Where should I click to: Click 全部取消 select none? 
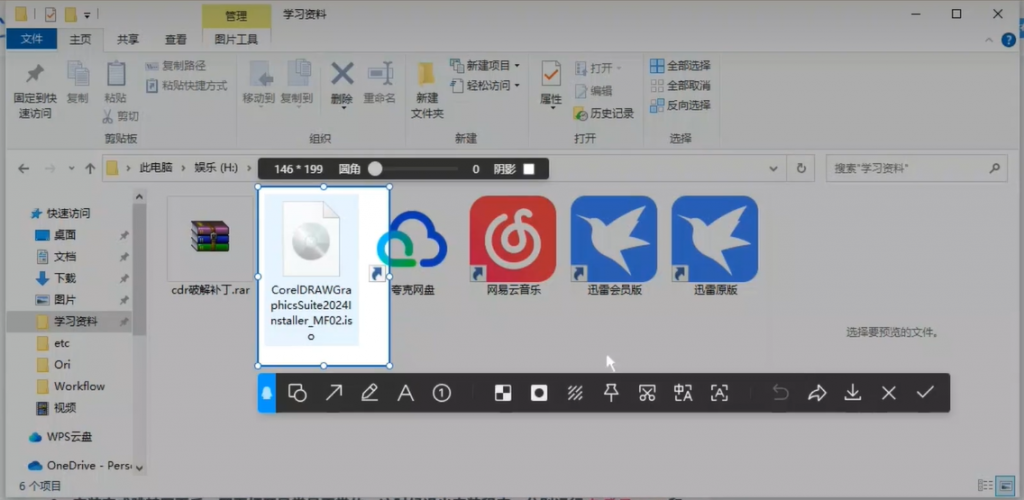click(x=680, y=86)
